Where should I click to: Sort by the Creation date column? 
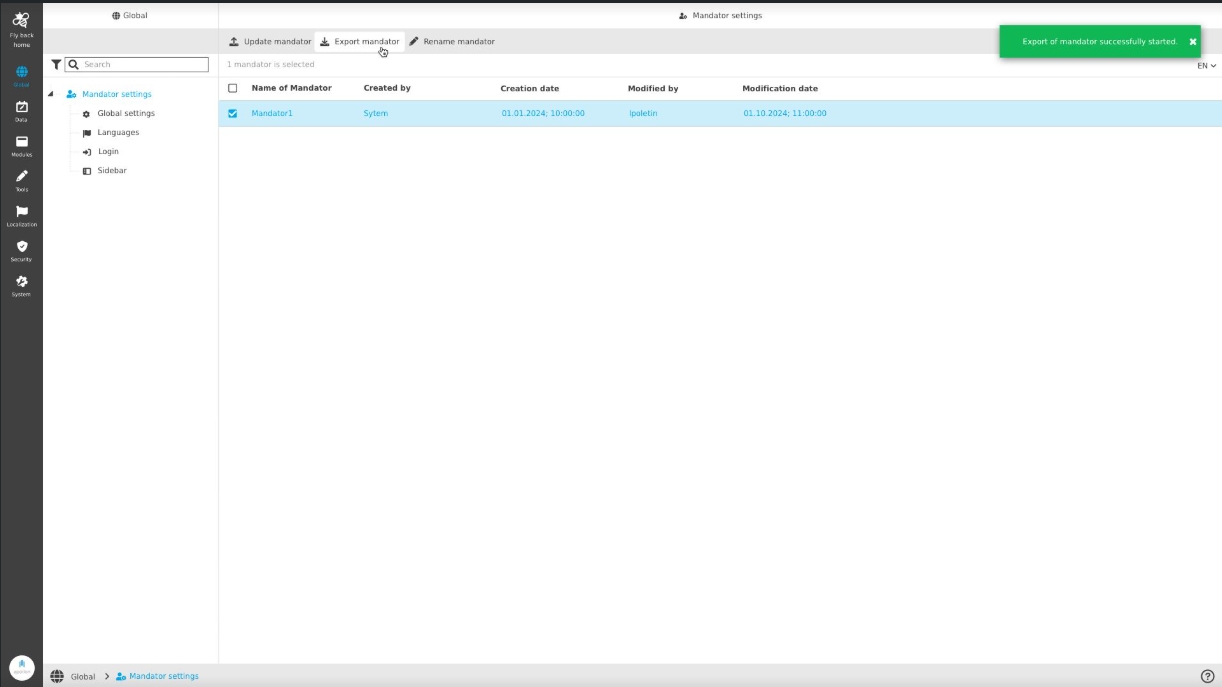point(530,88)
